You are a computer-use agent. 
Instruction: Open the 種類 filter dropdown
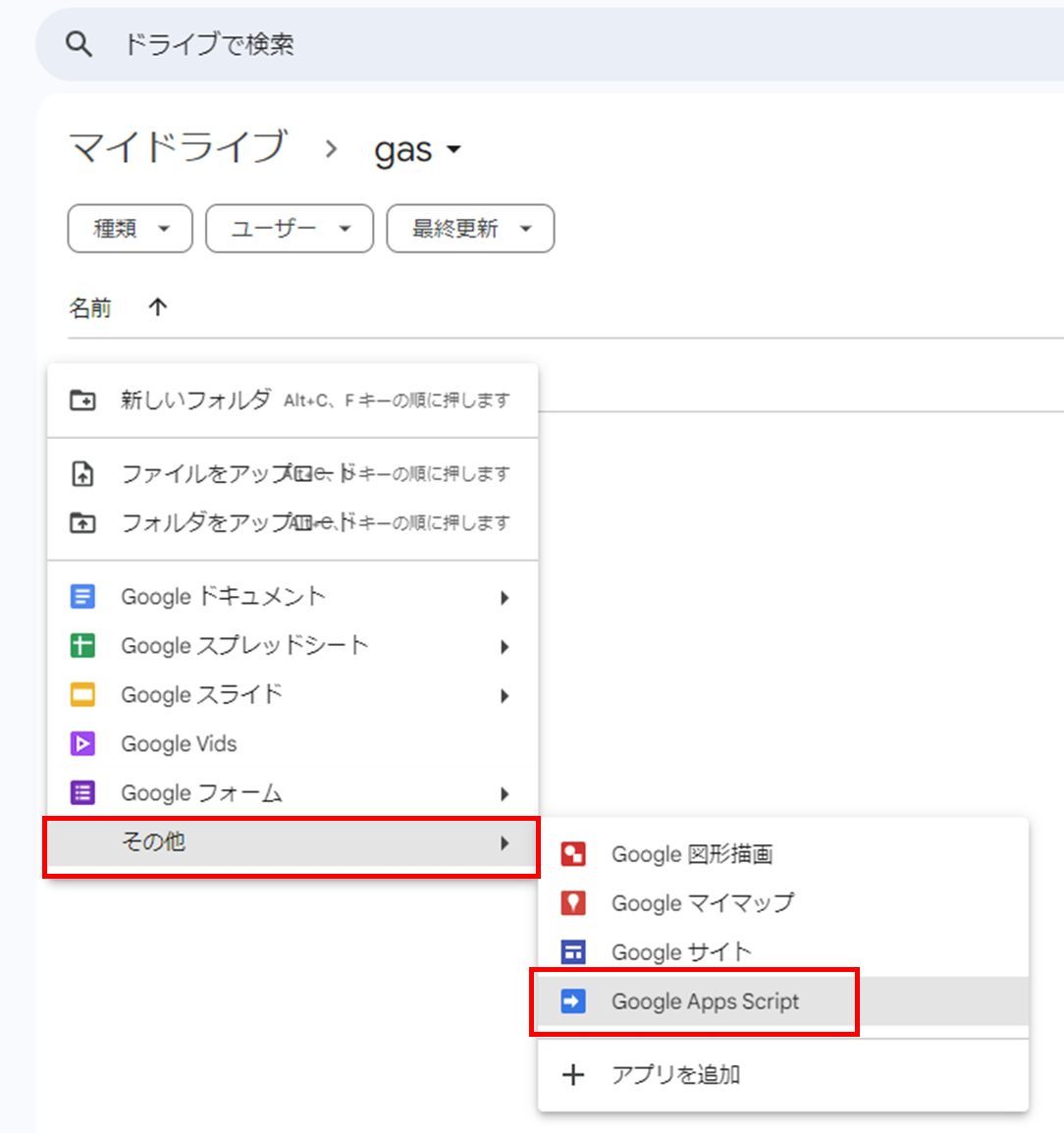[x=130, y=229]
